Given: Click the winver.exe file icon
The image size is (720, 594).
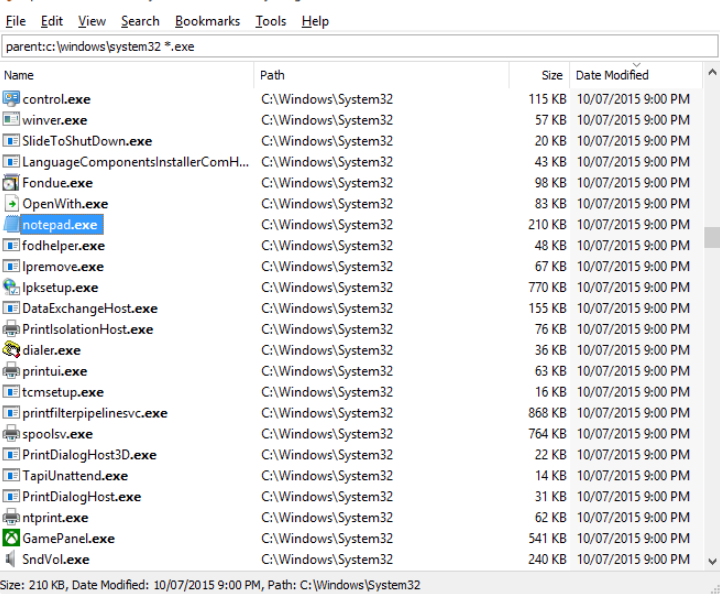Looking at the screenshot, I should 11,120.
